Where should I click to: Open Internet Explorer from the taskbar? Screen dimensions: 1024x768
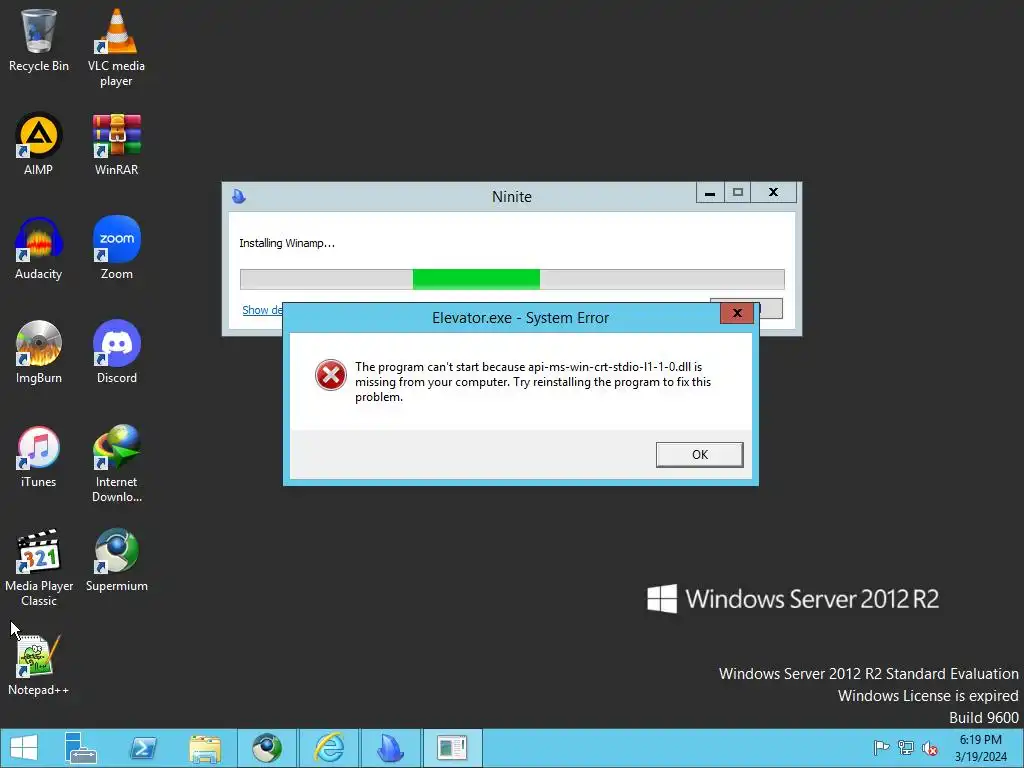tap(329, 748)
